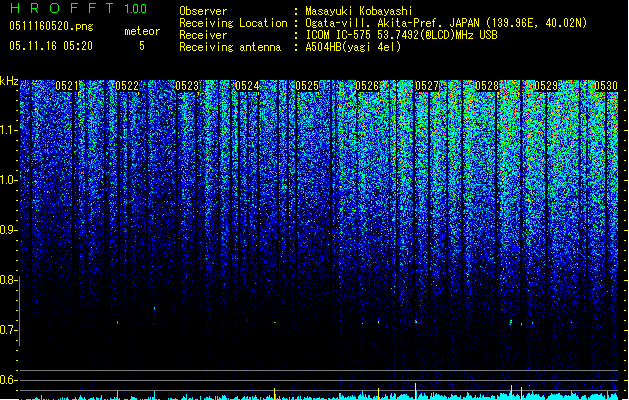Click the meteor echo dot under 0527
Image resolution: width=629 pixels, height=400 pixels.
pyautogui.click(x=416, y=321)
